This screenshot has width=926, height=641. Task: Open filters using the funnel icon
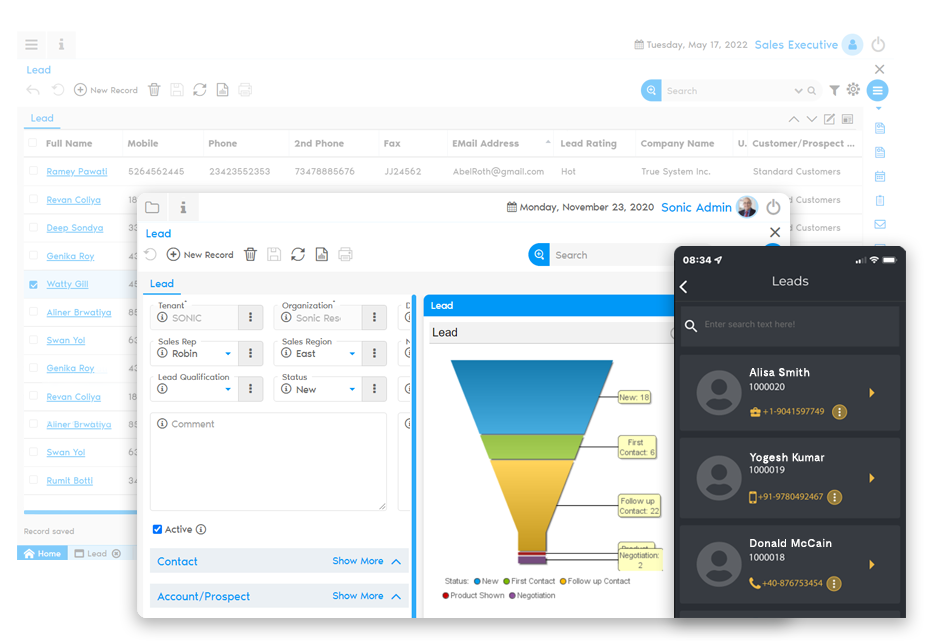[835, 90]
